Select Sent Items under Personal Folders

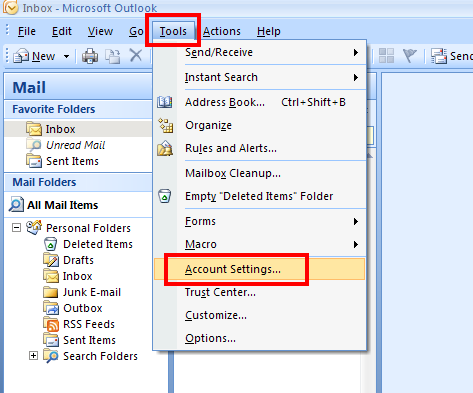(x=89, y=340)
